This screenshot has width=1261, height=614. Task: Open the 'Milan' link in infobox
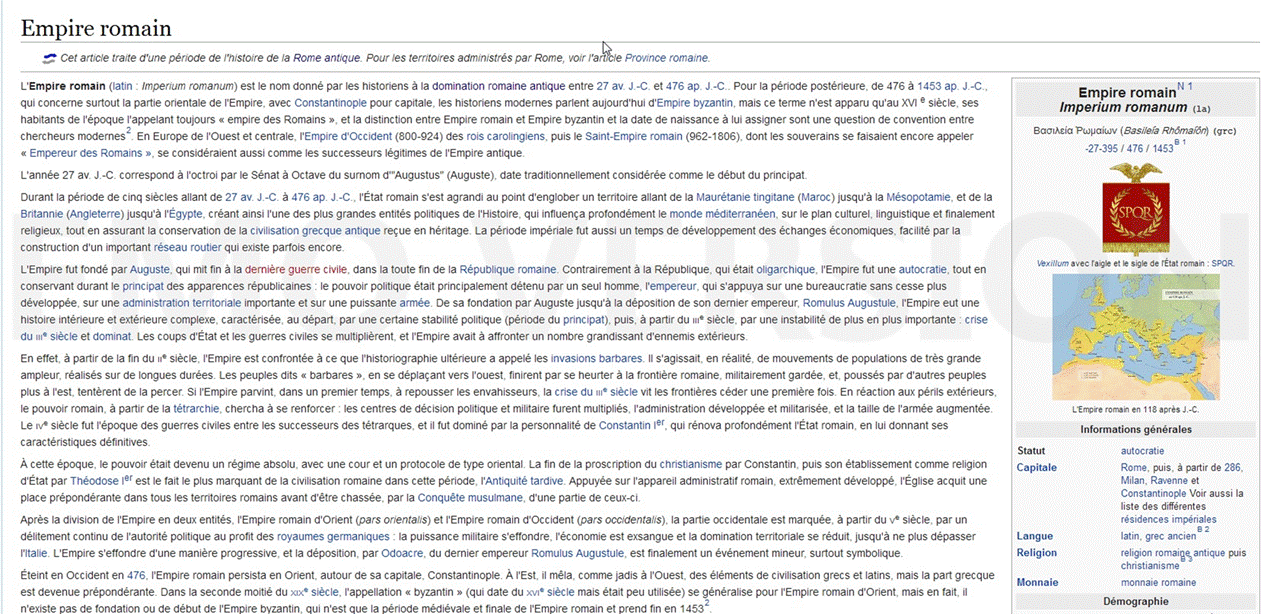tap(1134, 480)
